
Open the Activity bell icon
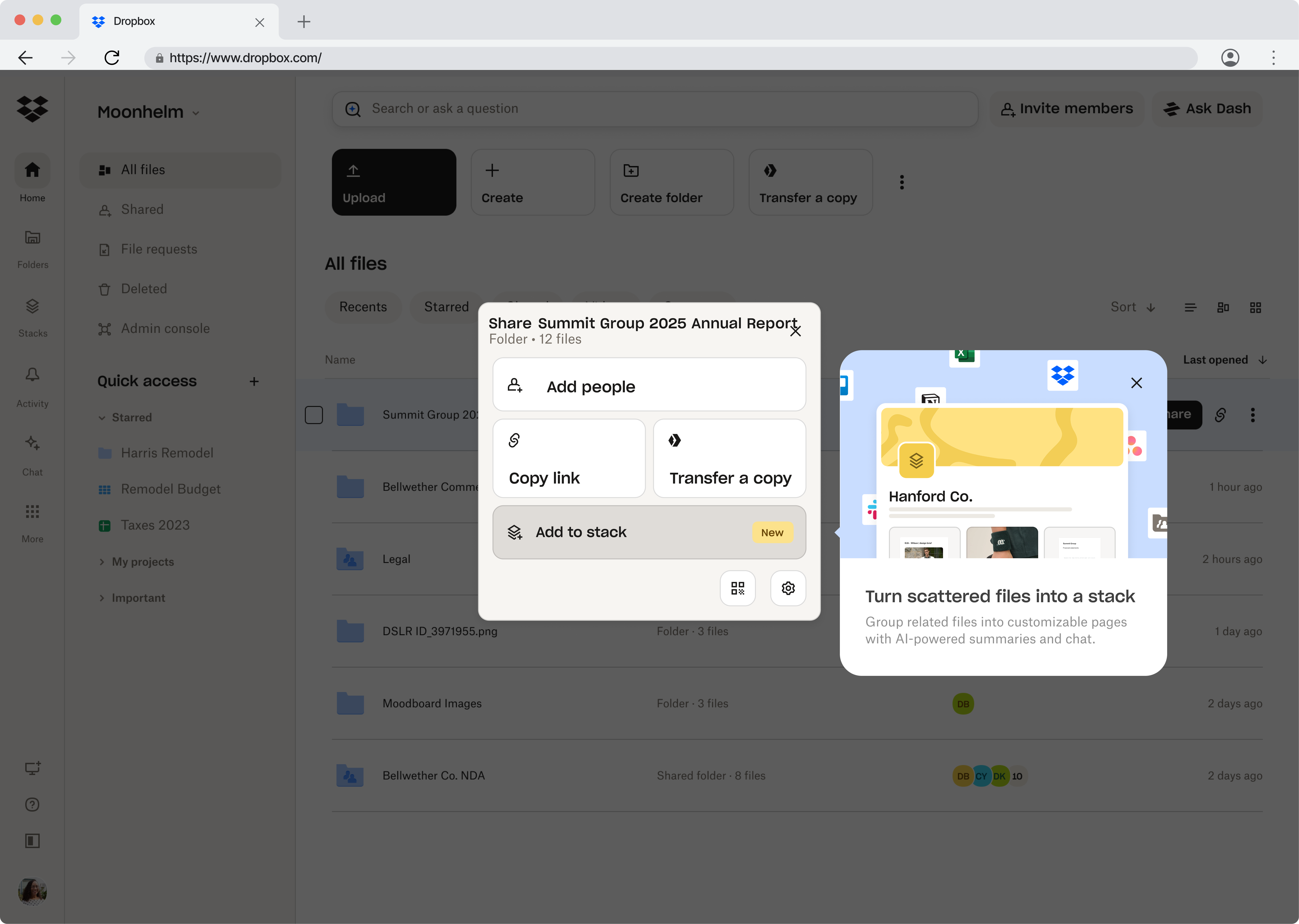click(32, 375)
